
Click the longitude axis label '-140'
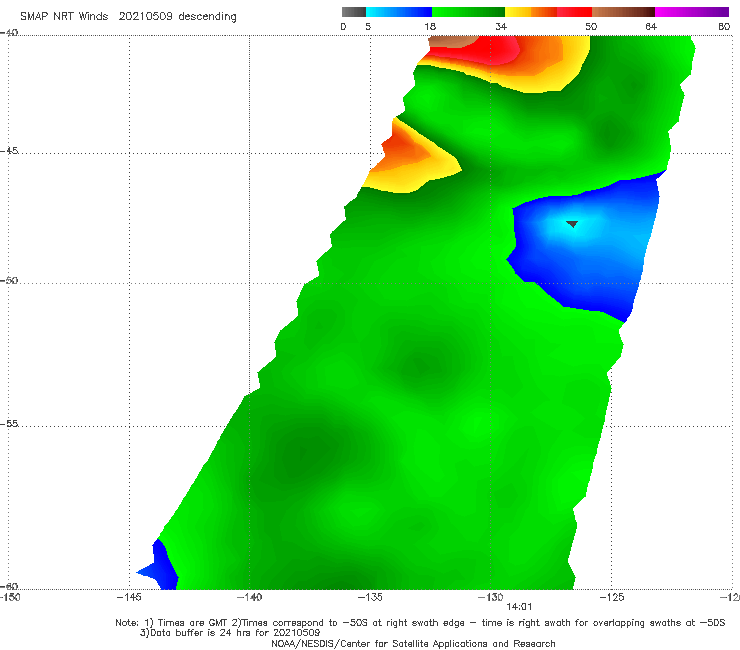click(x=249, y=597)
